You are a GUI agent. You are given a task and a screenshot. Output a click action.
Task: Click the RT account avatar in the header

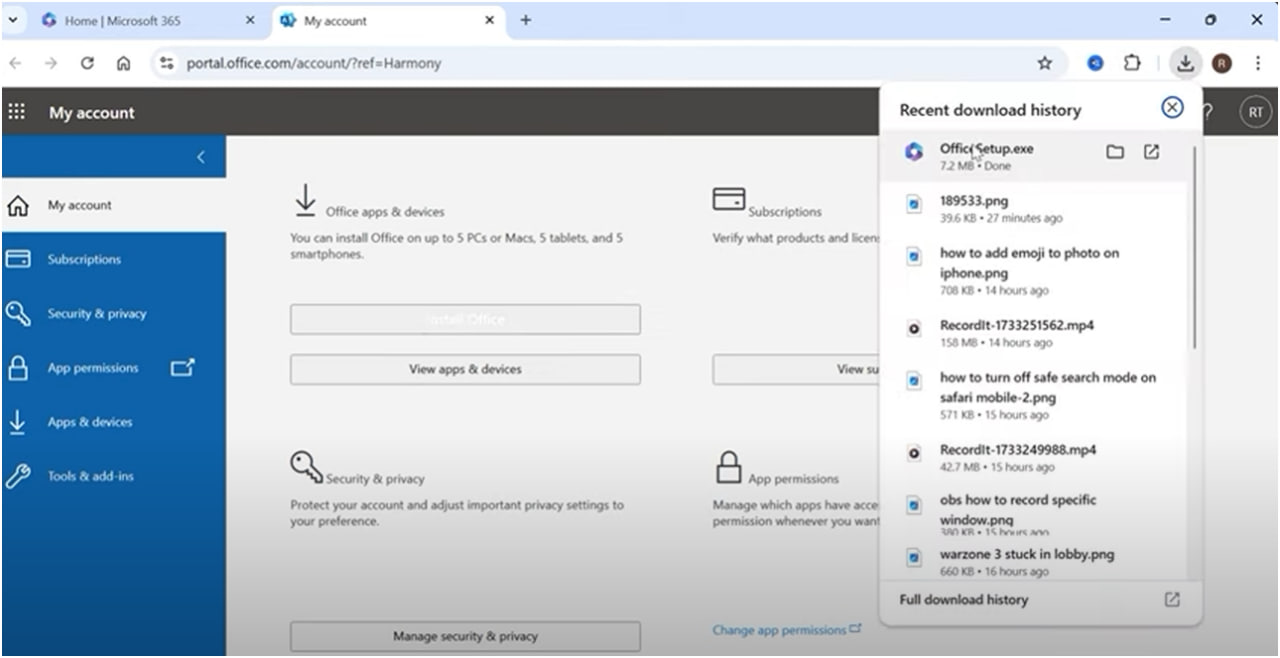1255,112
